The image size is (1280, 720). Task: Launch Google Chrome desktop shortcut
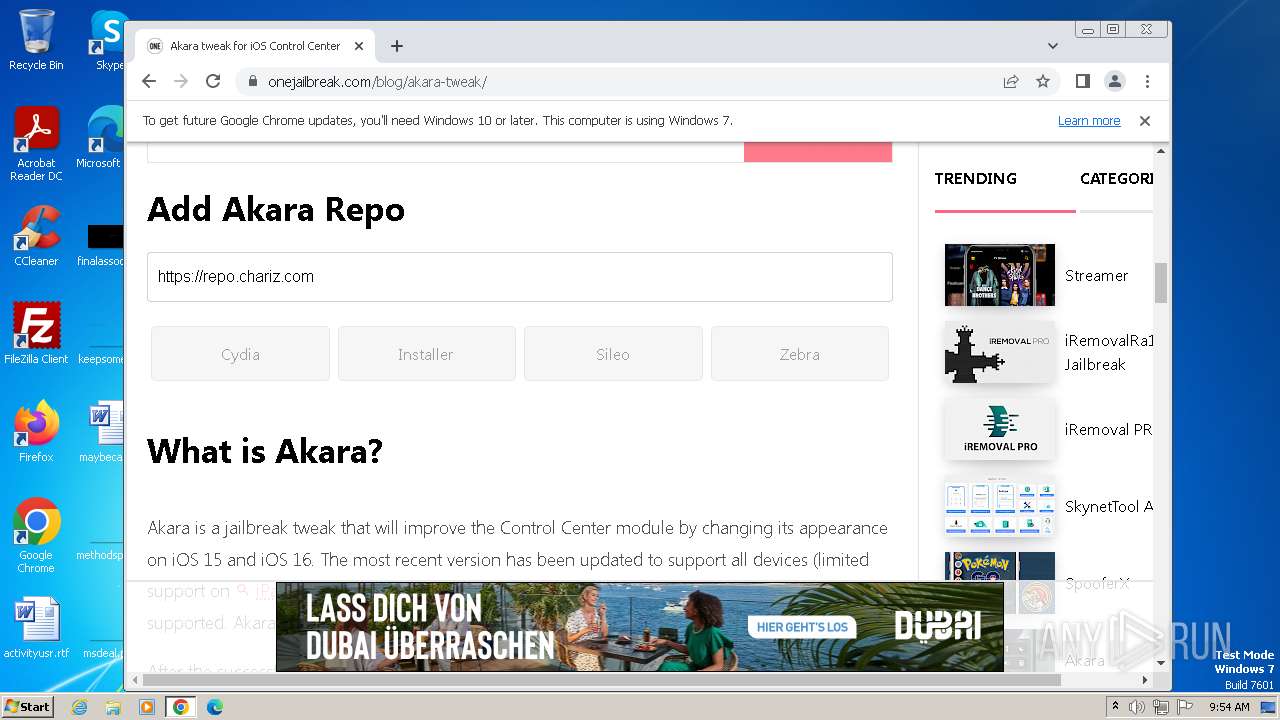[x=36, y=536]
